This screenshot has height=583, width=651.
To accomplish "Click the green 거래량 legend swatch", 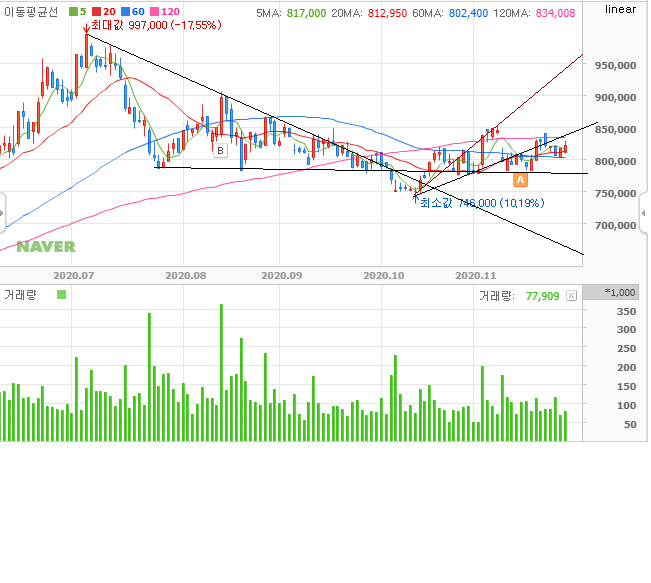I will point(61,295).
